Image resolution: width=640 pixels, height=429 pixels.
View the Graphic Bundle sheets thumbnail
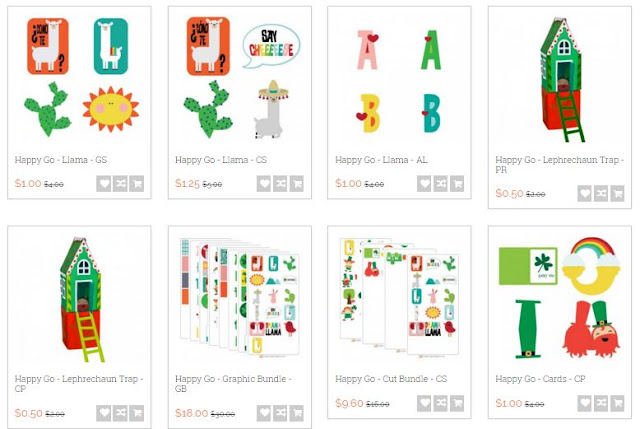click(240, 298)
